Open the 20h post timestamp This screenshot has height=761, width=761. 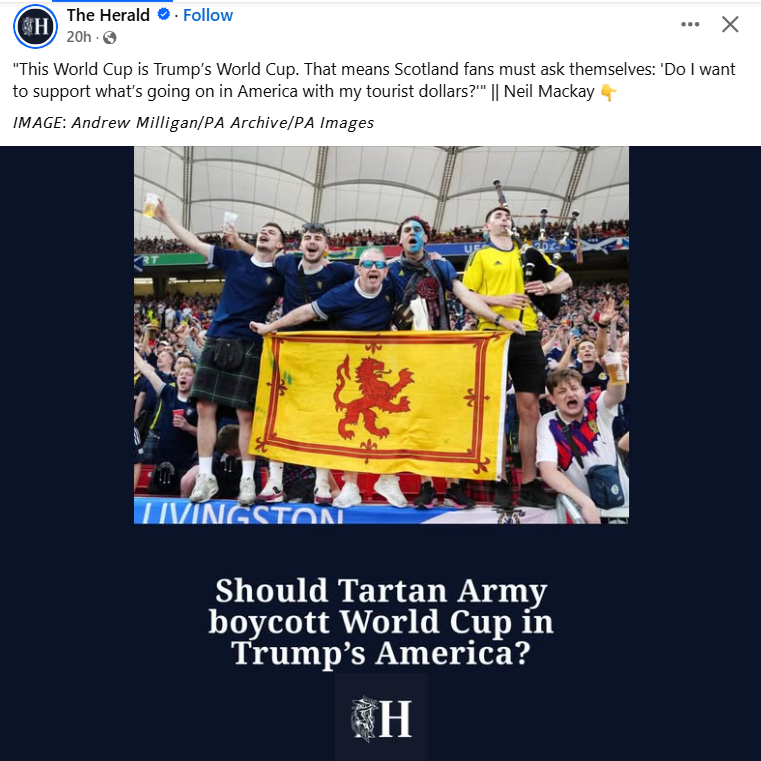click(x=79, y=37)
